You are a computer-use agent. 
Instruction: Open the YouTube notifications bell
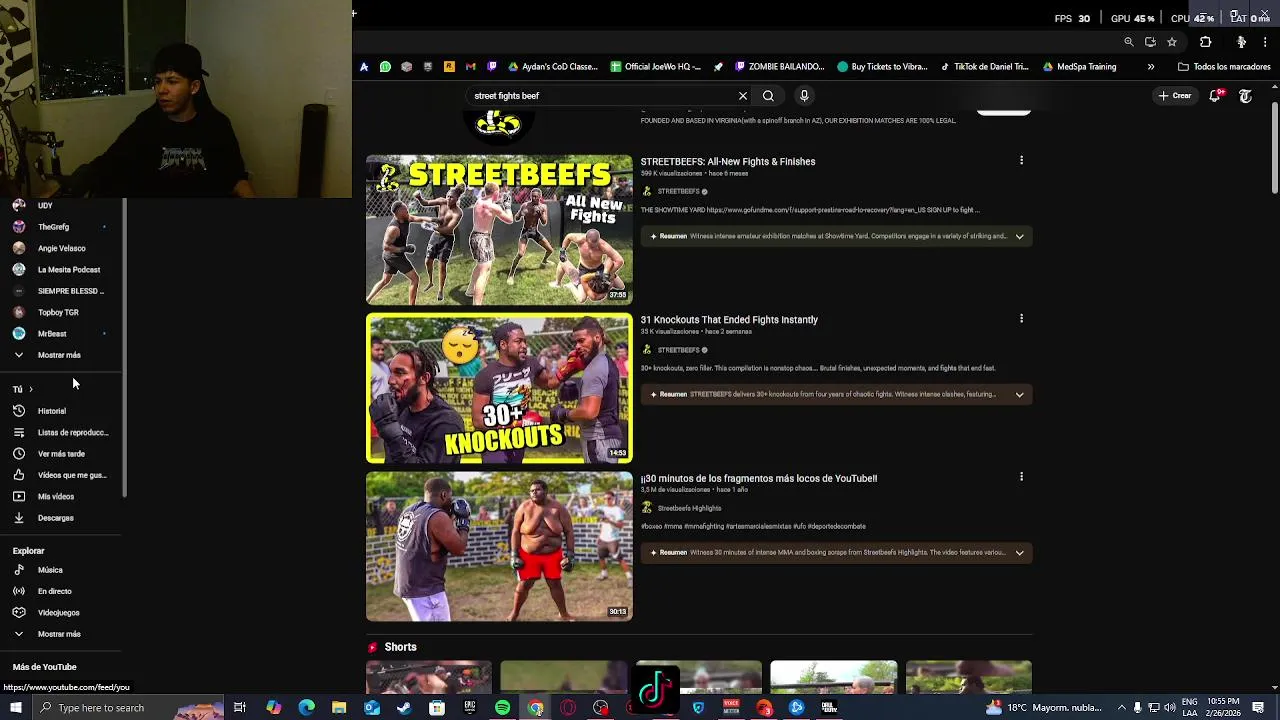(1215, 96)
